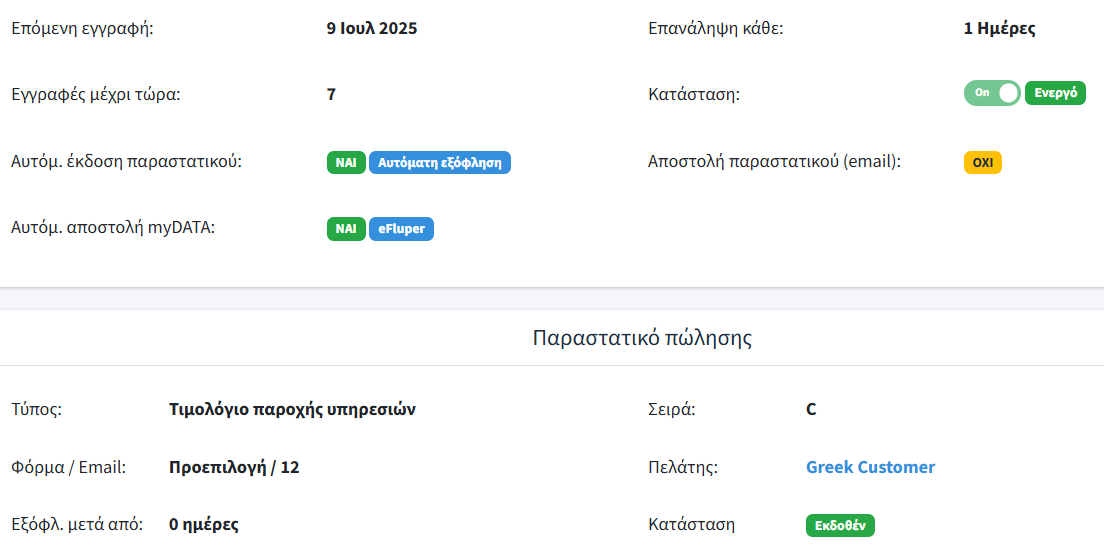Click the Προεπιλογή / 12 form value
Screen dimensions: 1104x551
(x=234, y=467)
